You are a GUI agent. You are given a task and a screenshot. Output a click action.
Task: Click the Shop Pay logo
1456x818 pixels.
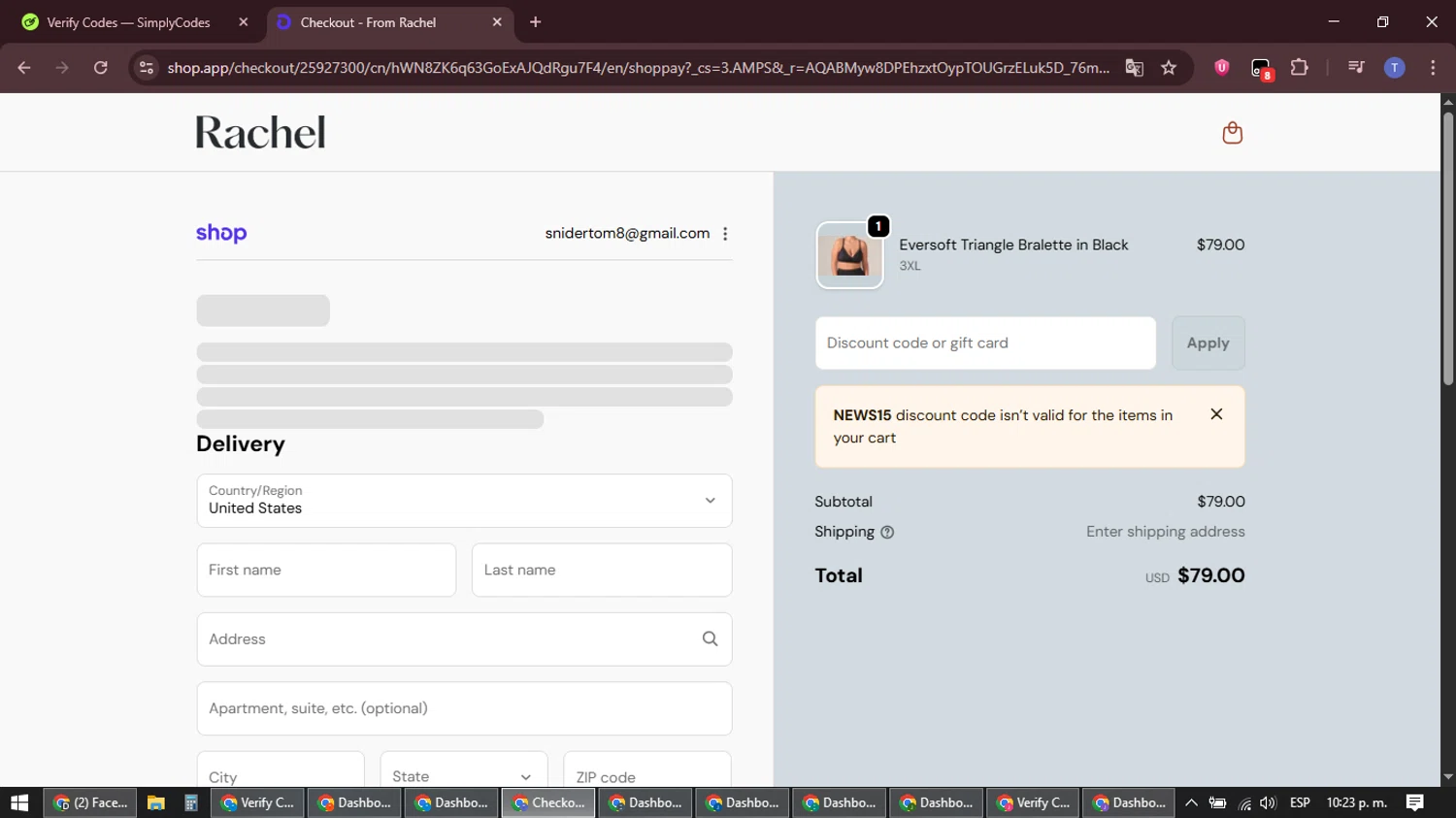221,233
